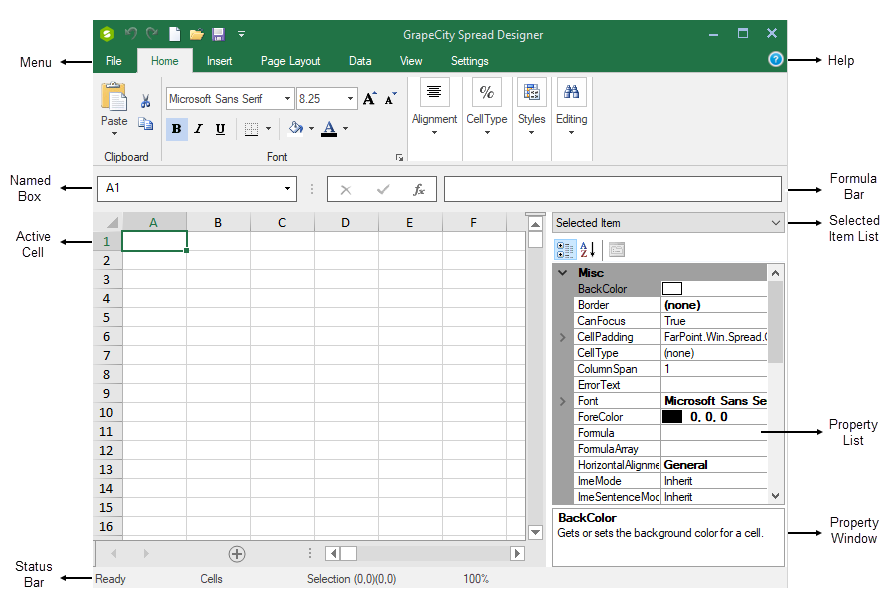This screenshot has height=608, width=896.
Task: Show properties in Categorized view
Action: point(565,250)
